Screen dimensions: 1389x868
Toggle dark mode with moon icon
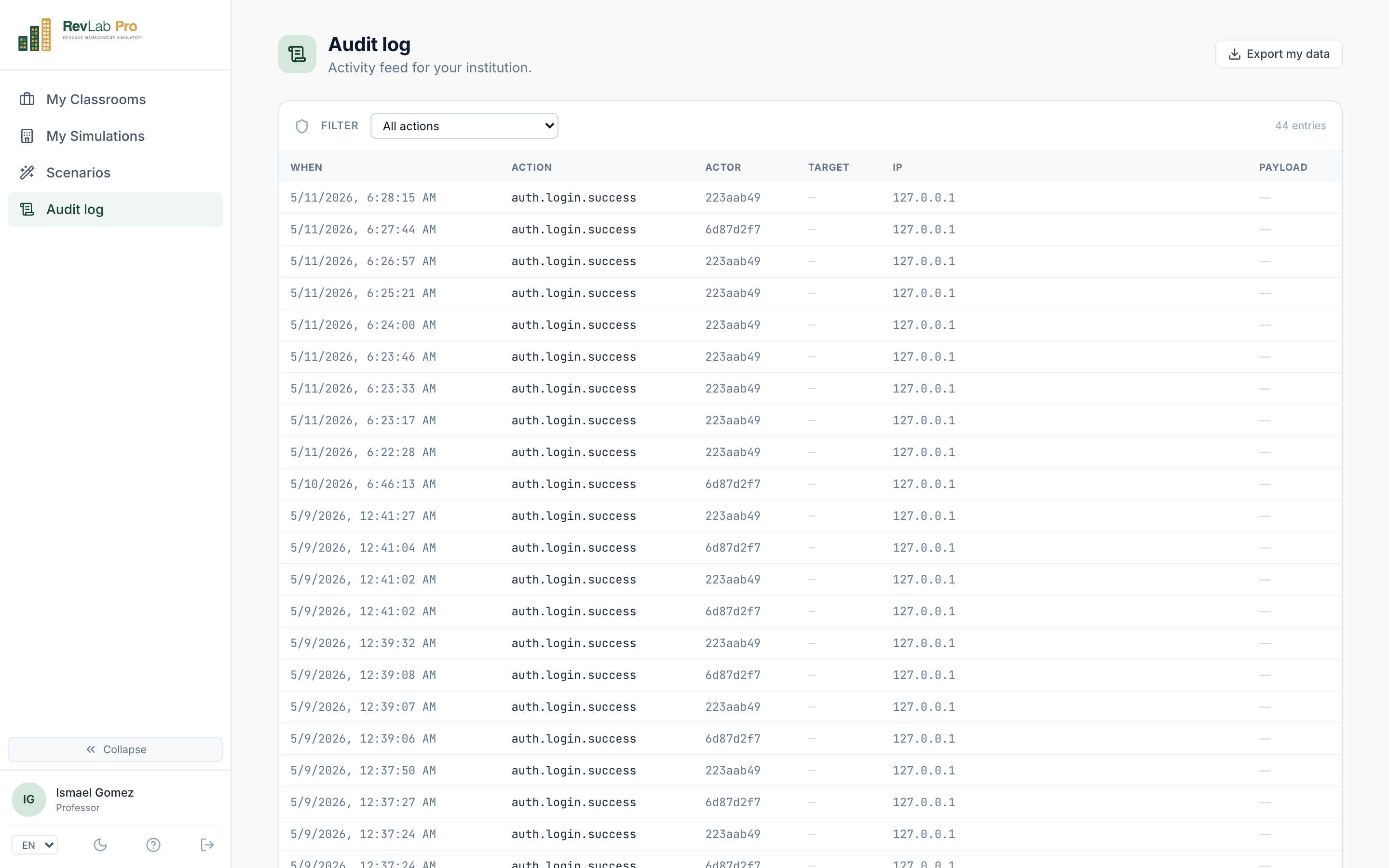tap(100, 844)
